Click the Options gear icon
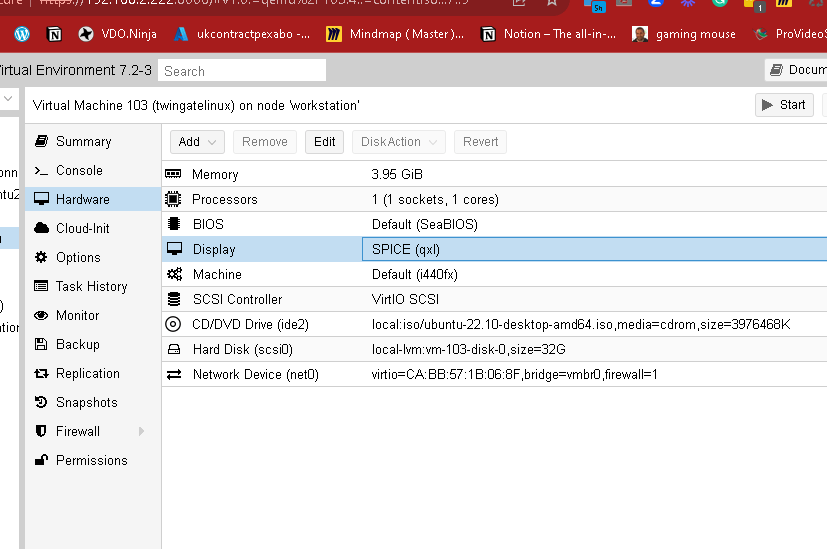The height and width of the screenshot is (549, 827). (41, 257)
